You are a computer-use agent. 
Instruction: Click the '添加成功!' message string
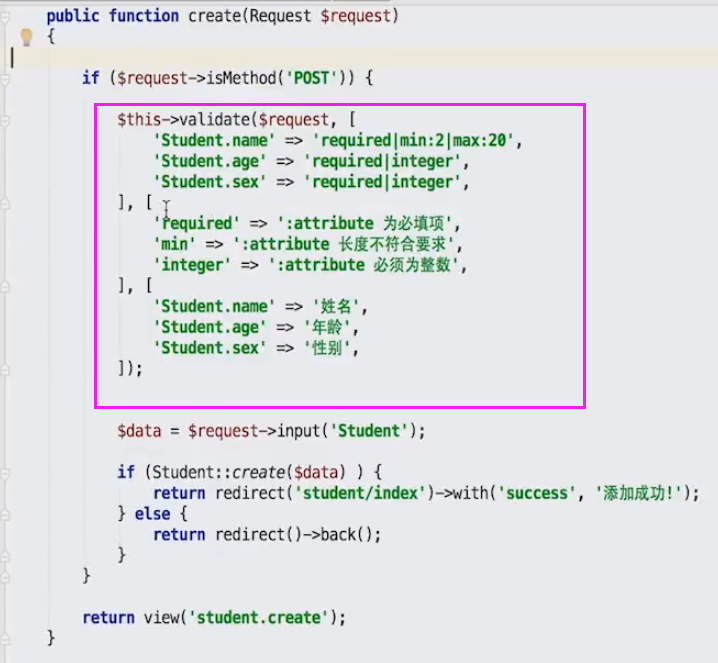coord(638,494)
